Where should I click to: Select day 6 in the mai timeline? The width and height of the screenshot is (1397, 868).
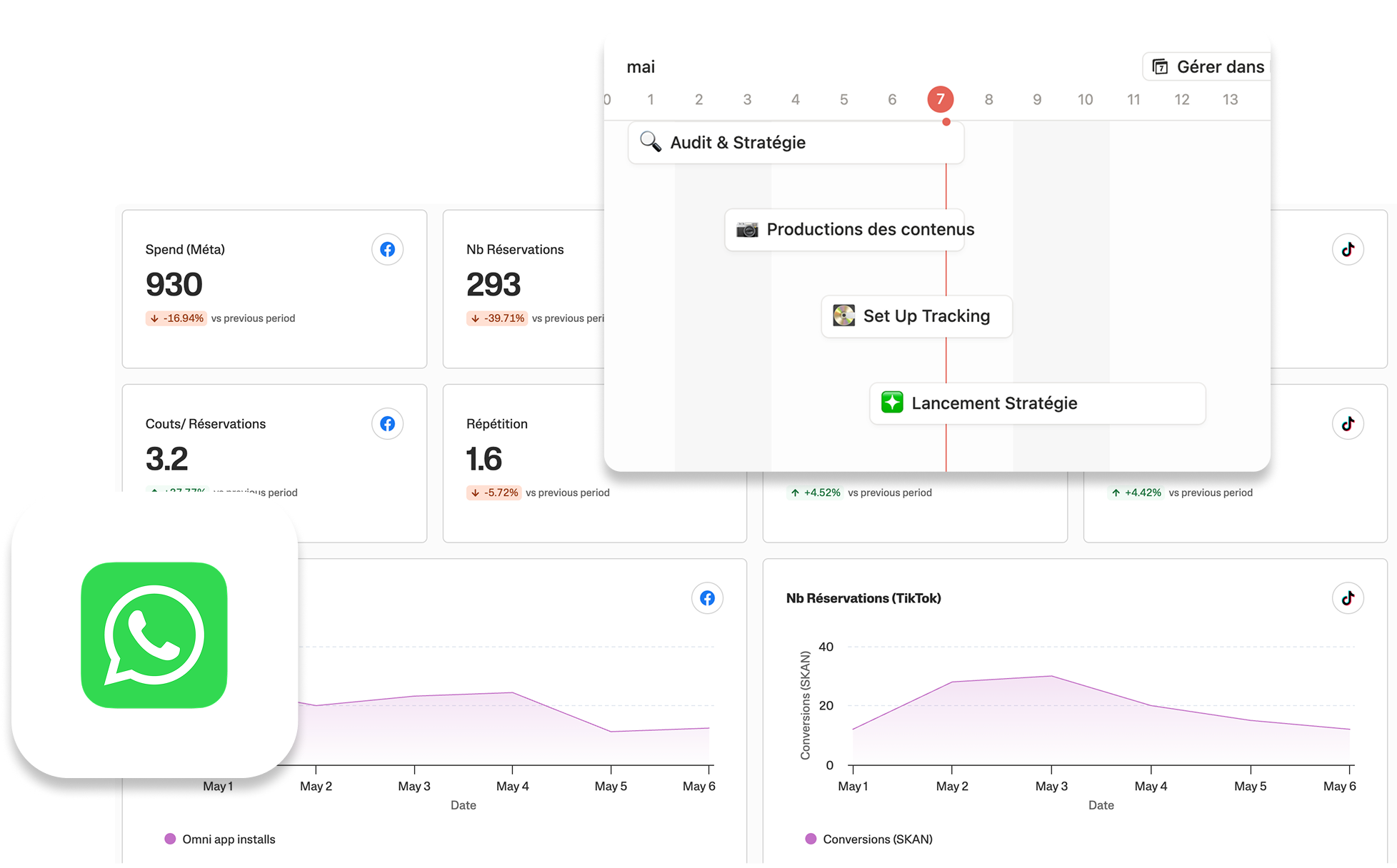coord(892,100)
